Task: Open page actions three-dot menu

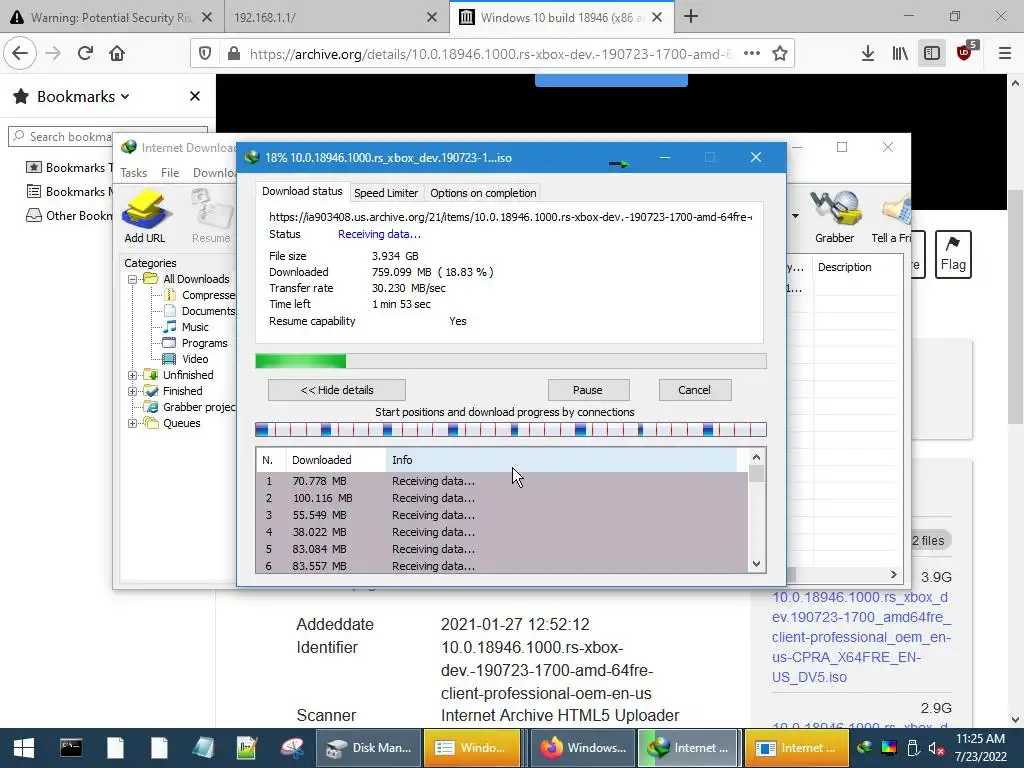Action: (x=752, y=54)
